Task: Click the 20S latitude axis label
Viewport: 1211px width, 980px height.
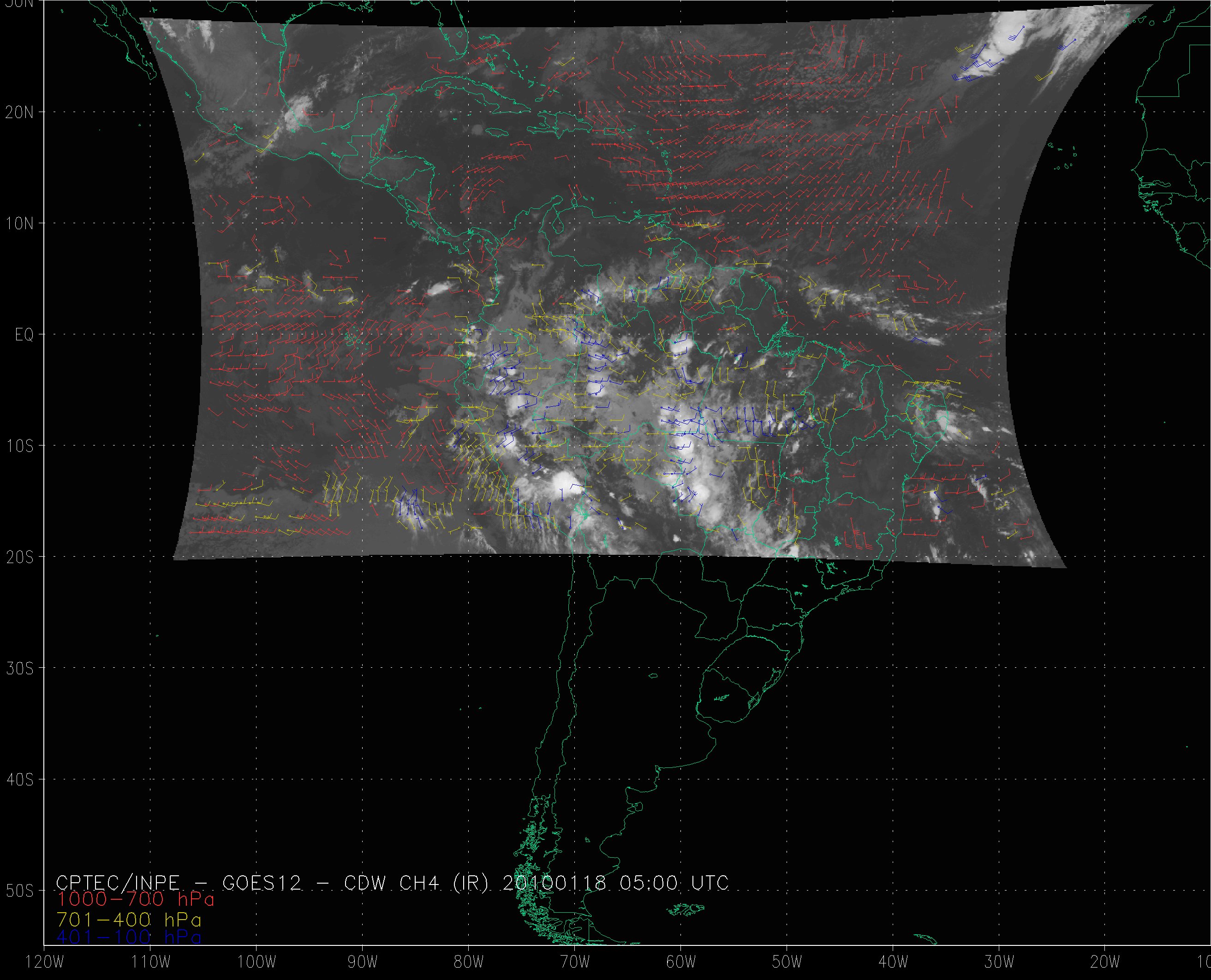Action: 19,557
